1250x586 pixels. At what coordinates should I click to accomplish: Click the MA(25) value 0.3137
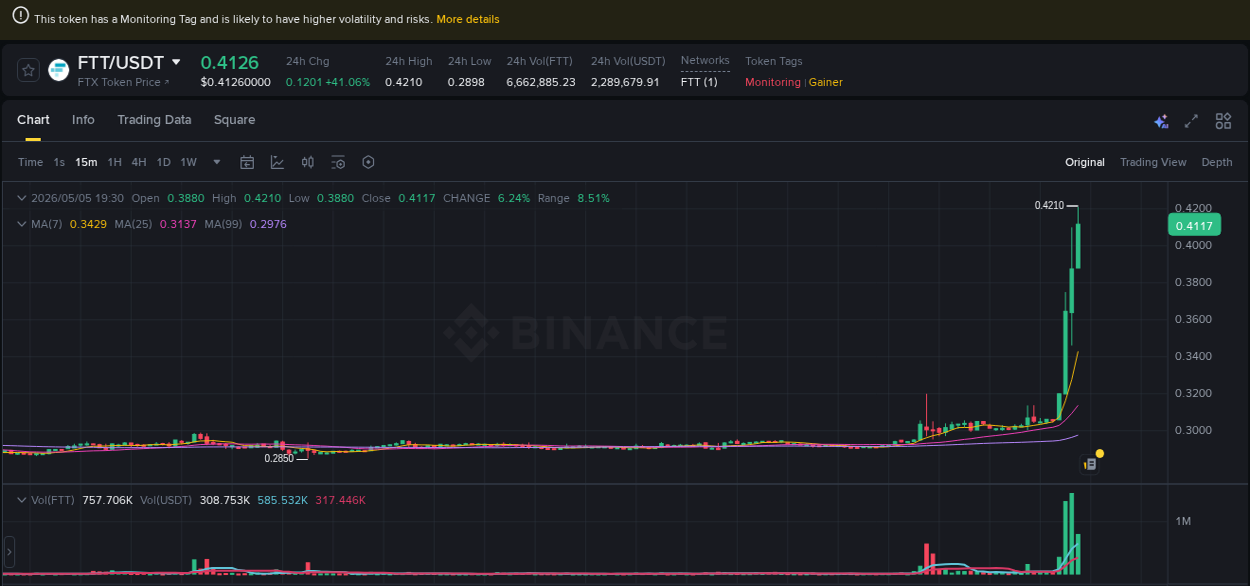click(178, 224)
